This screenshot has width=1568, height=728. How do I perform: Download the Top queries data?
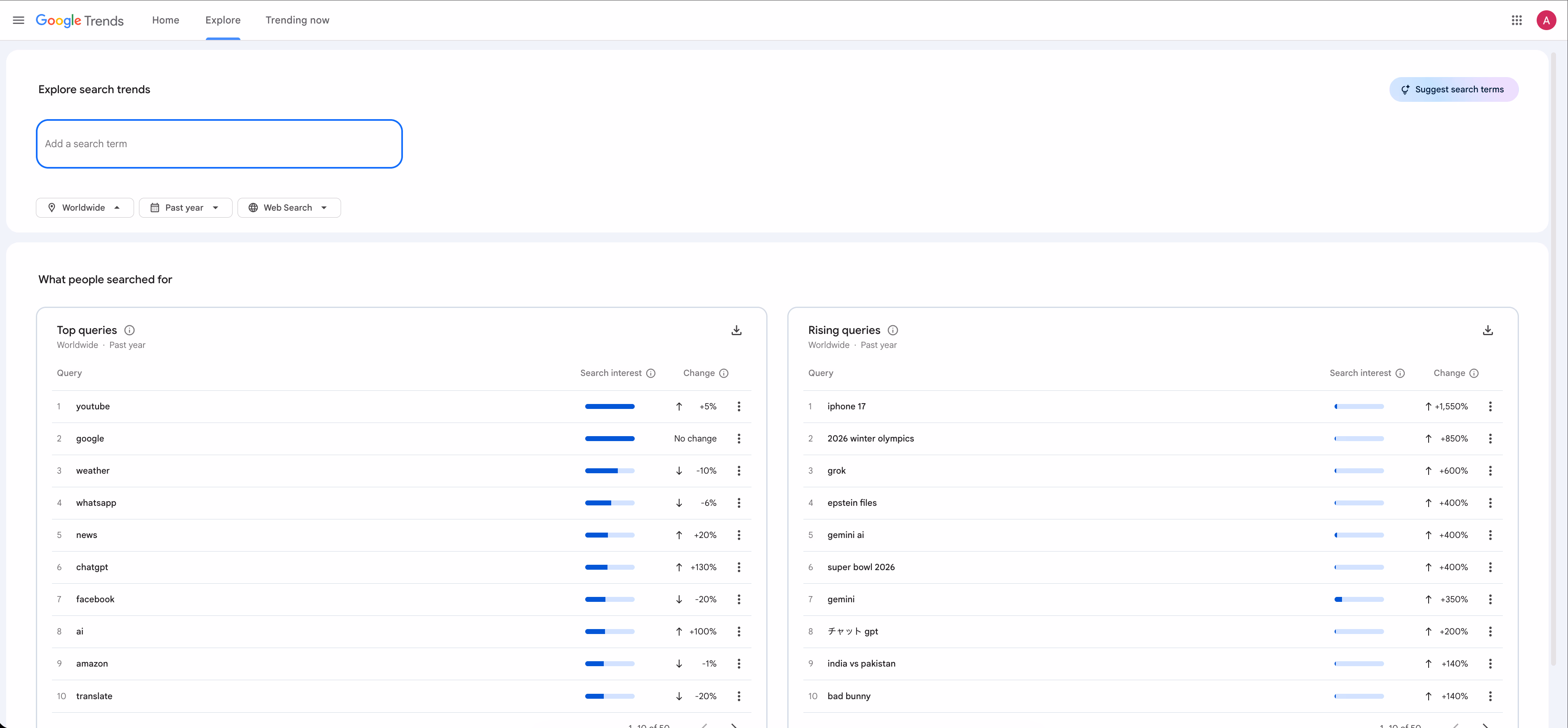pos(736,330)
